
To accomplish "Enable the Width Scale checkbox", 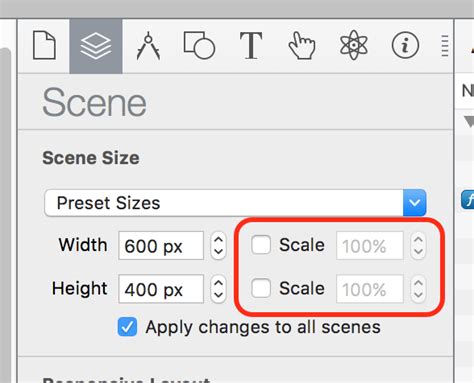I will pos(261,245).
